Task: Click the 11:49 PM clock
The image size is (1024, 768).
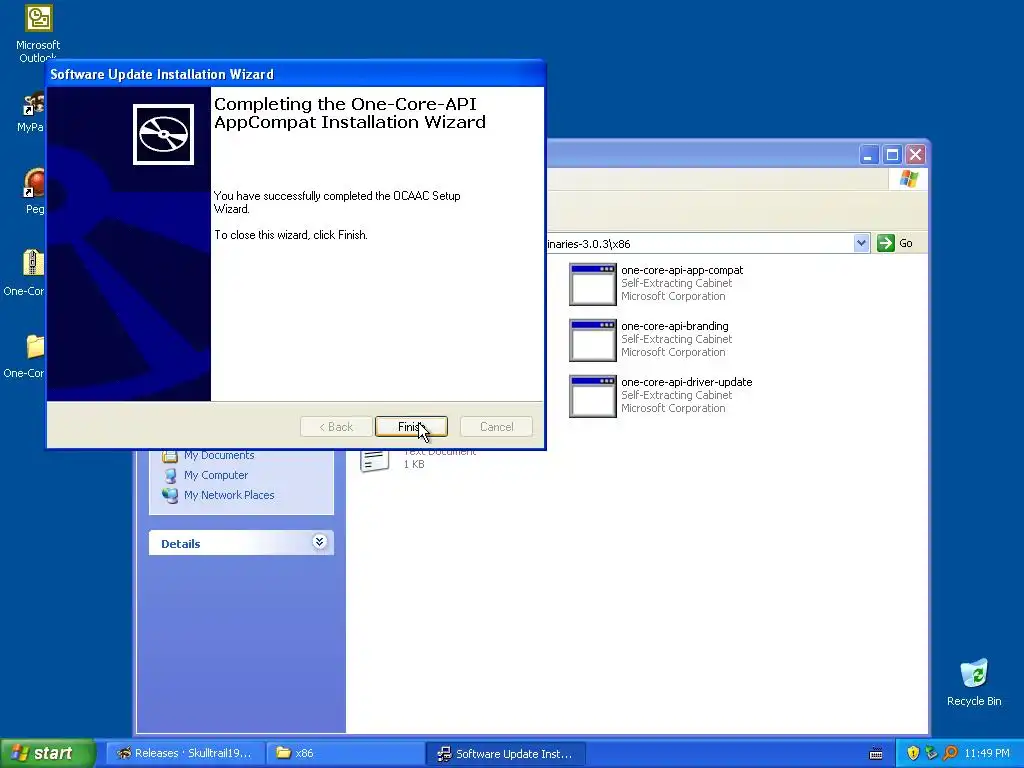Action: pos(987,753)
